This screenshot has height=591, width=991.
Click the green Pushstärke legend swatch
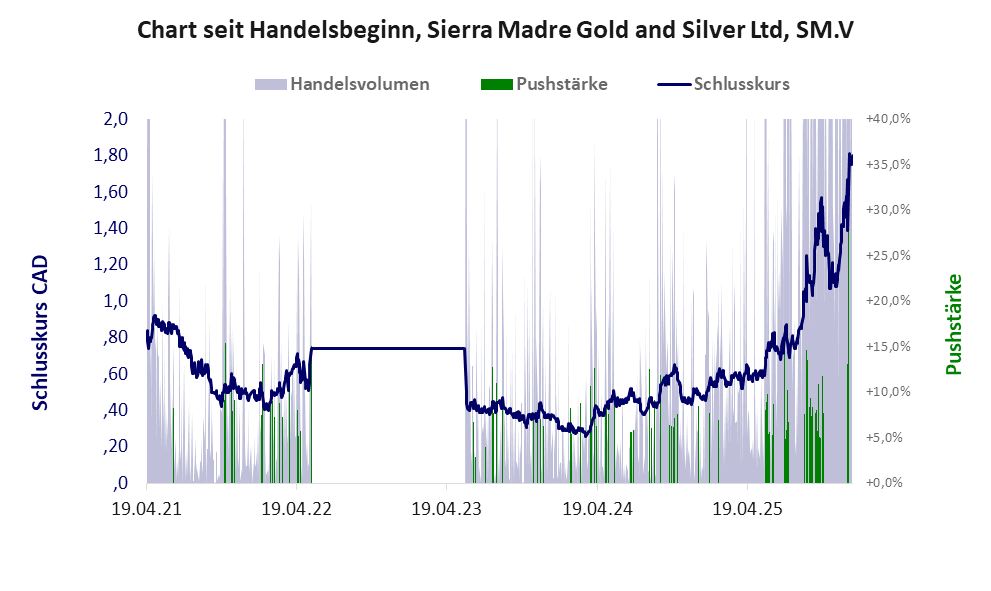[497, 84]
